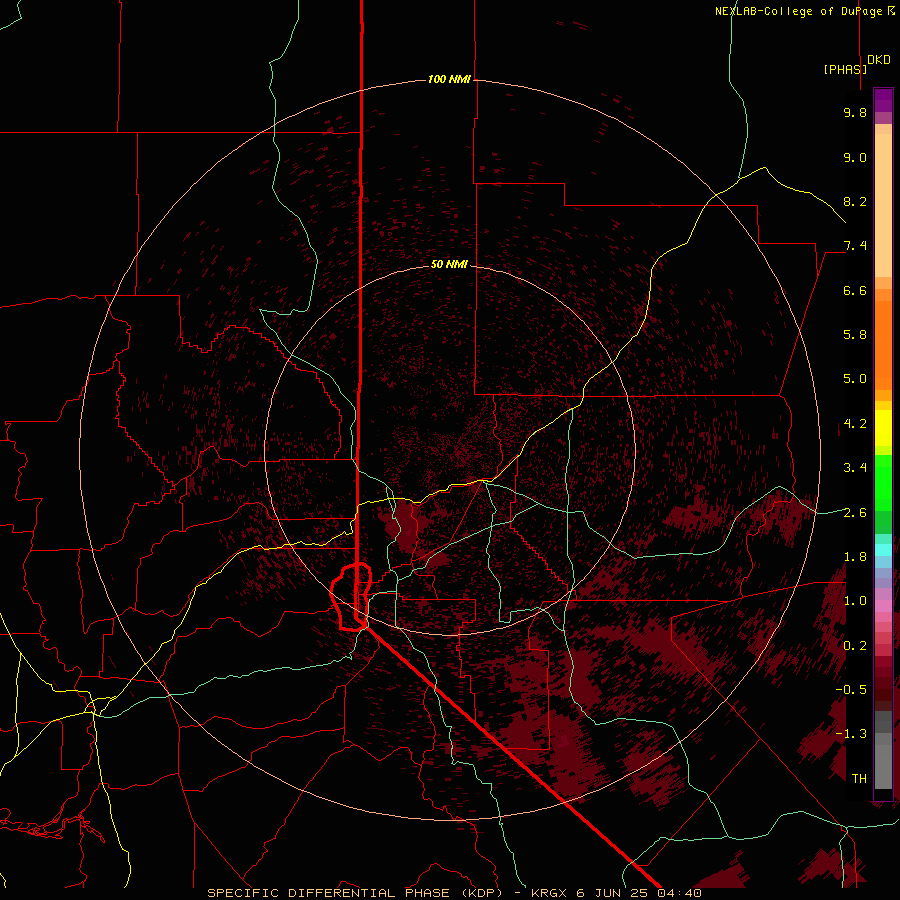This screenshot has width=900, height=900.
Task: Click the KRGX radar site identifier
Action: (x=551, y=893)
